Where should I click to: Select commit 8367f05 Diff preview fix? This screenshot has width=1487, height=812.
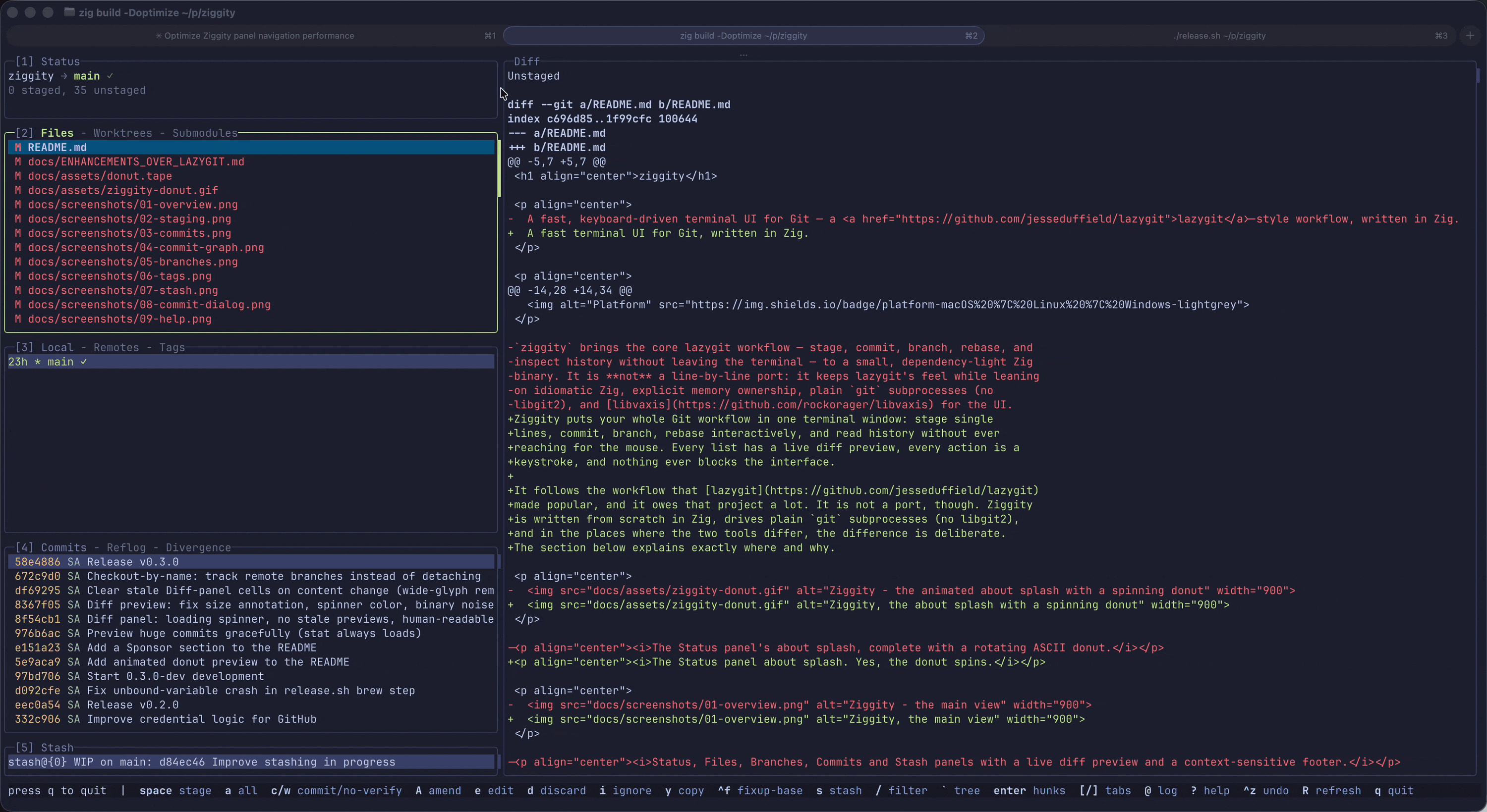251,604
